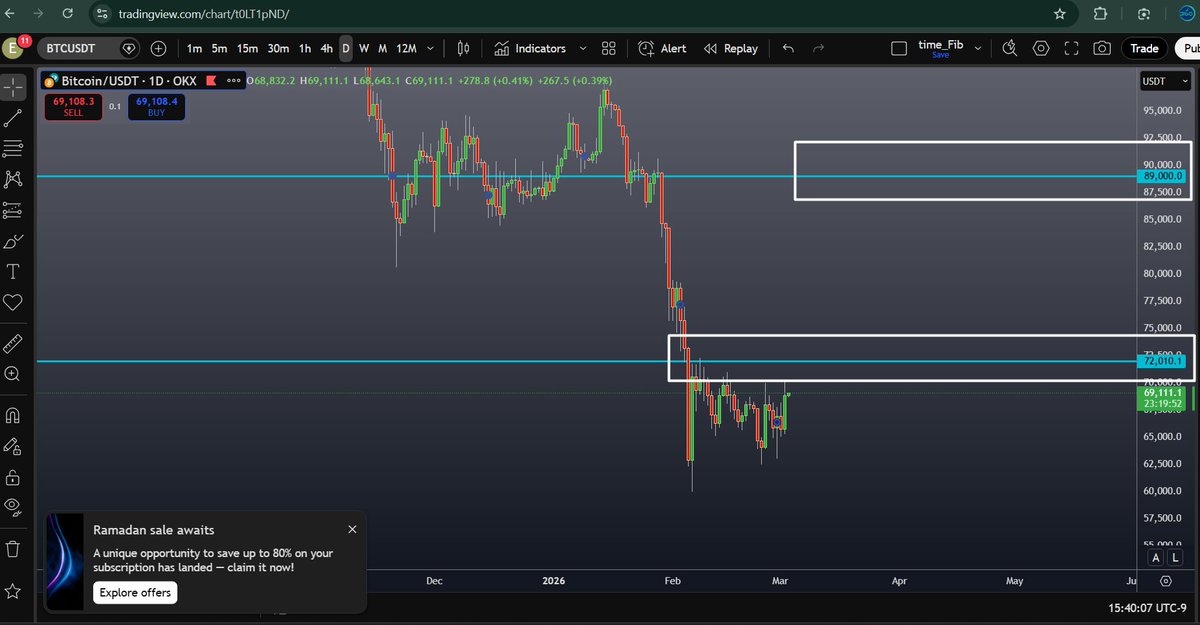Open the layout setup square icon
Screen dimensions: 1200x625
point(899,48)
